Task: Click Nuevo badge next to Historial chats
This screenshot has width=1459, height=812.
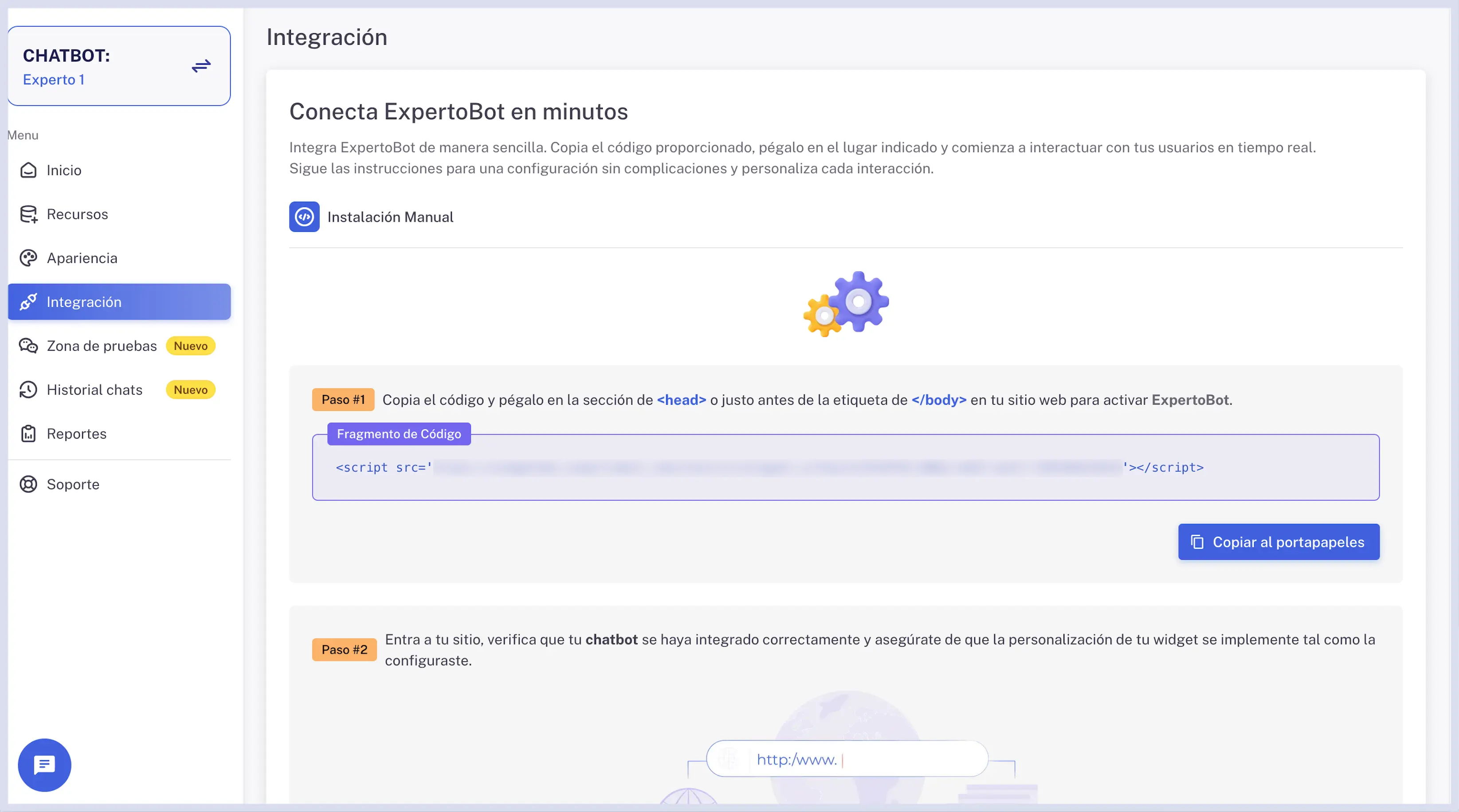Action: pyautogui.click(x=190, y=390)
